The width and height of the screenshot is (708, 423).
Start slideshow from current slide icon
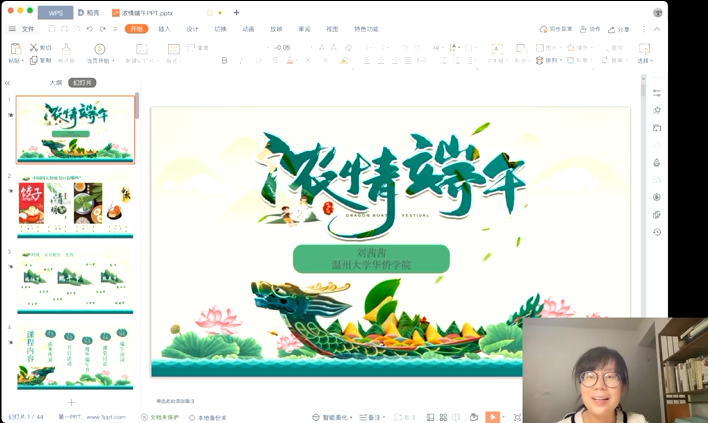pos(99,49)
